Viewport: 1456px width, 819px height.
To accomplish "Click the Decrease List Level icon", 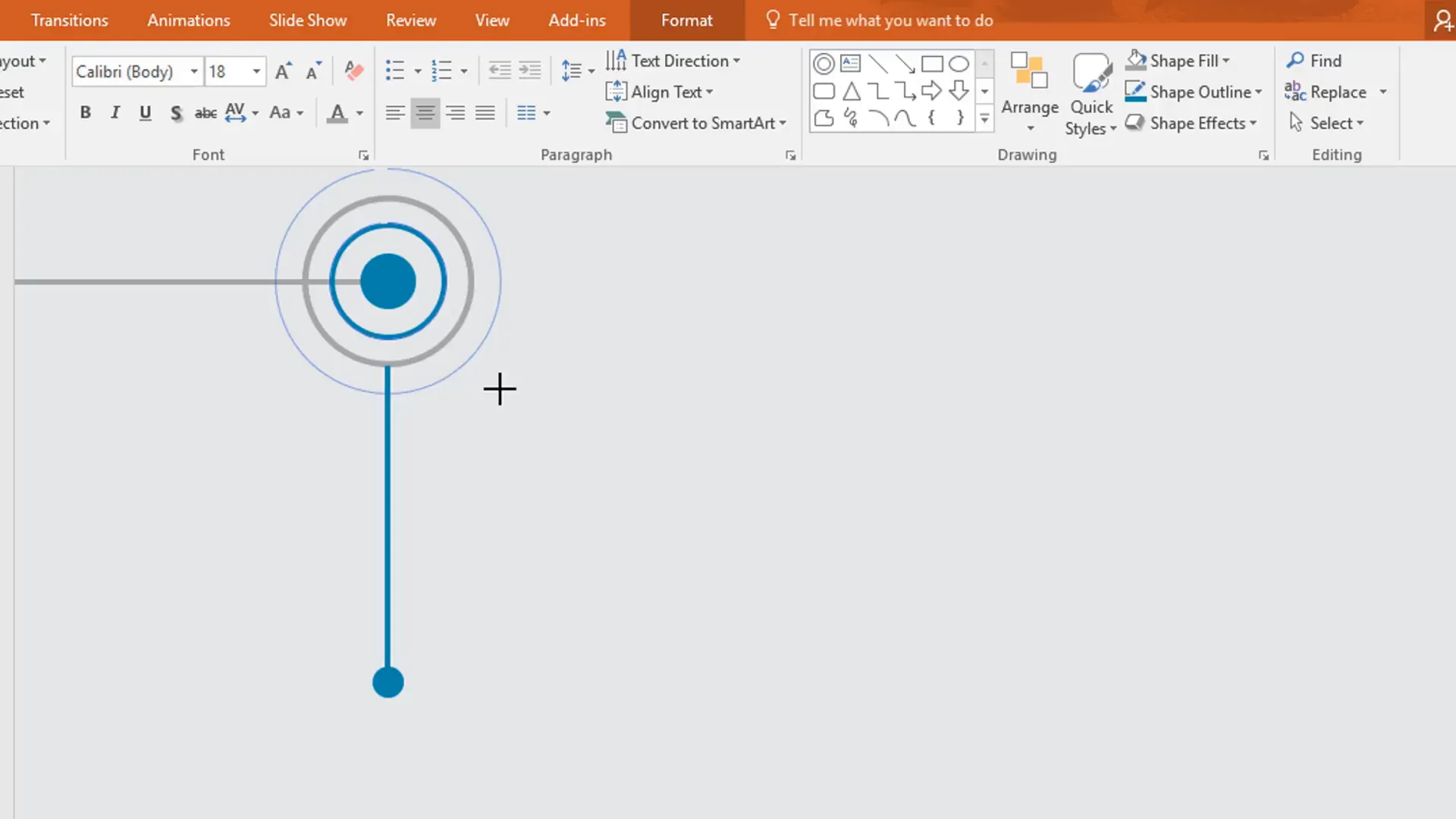I will pos(500,71).
